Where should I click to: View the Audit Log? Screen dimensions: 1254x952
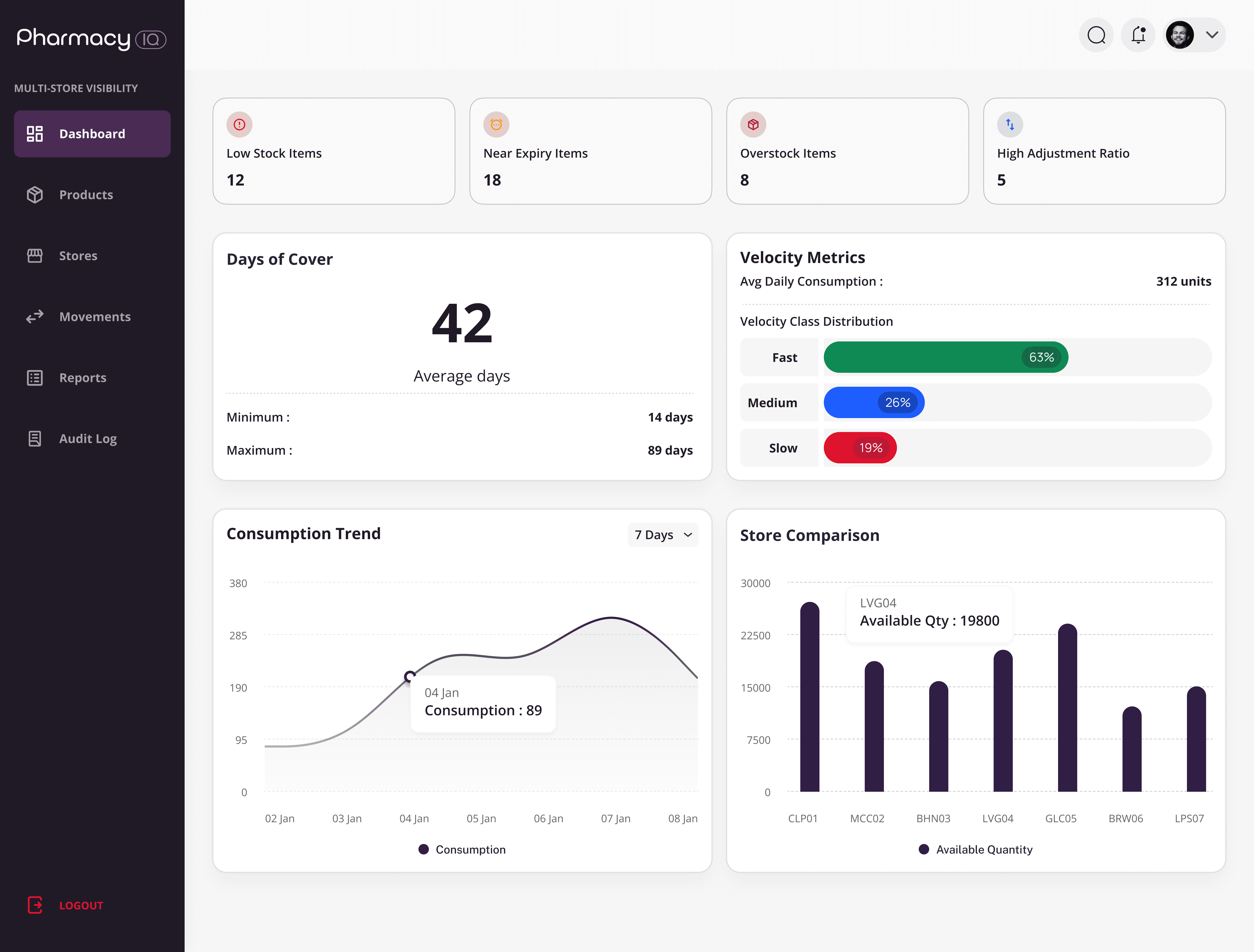tap(88, 439)
